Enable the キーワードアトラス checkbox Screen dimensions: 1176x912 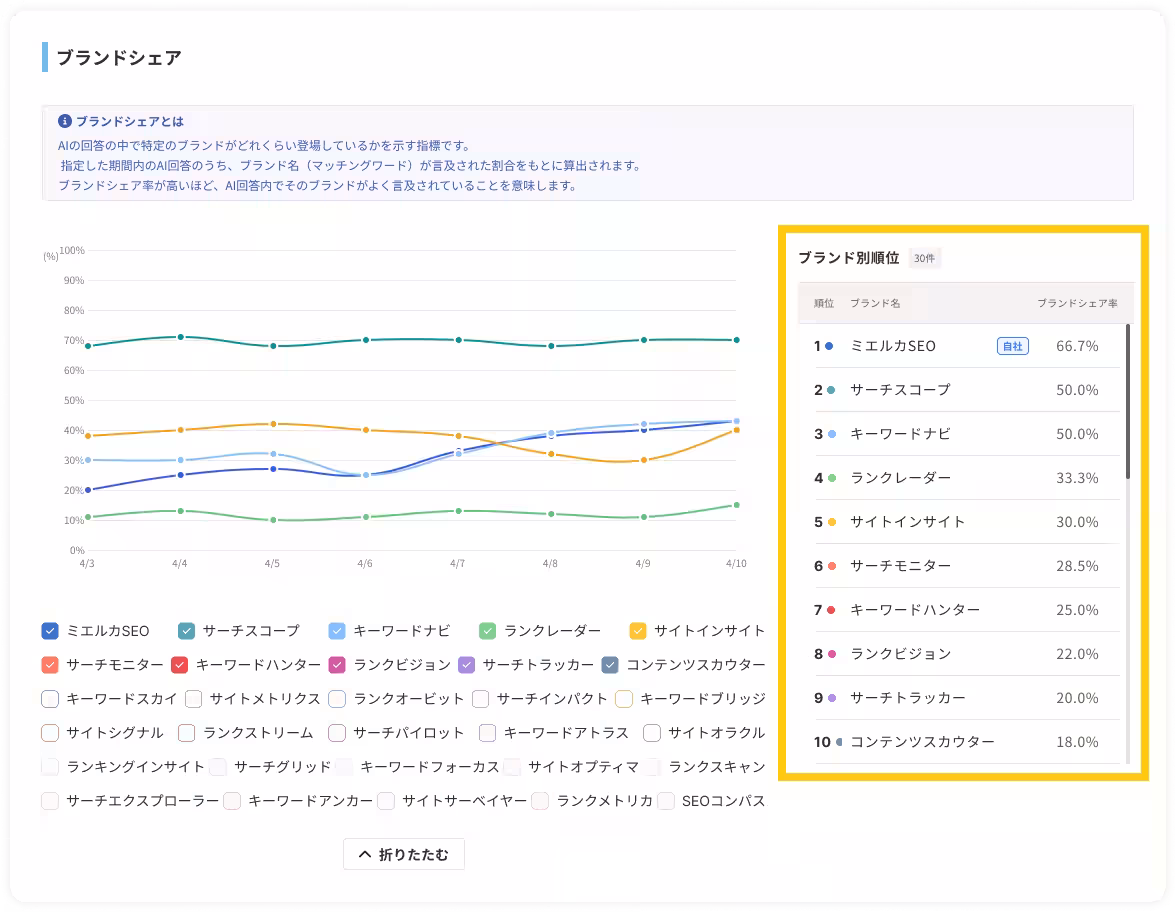coord(488,733)
